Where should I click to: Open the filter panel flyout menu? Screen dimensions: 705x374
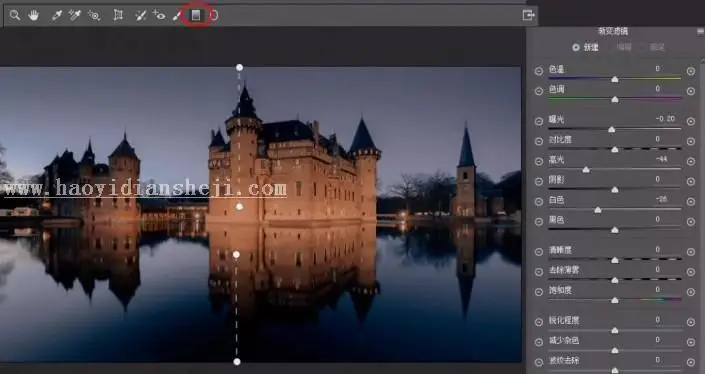point(701,31)
